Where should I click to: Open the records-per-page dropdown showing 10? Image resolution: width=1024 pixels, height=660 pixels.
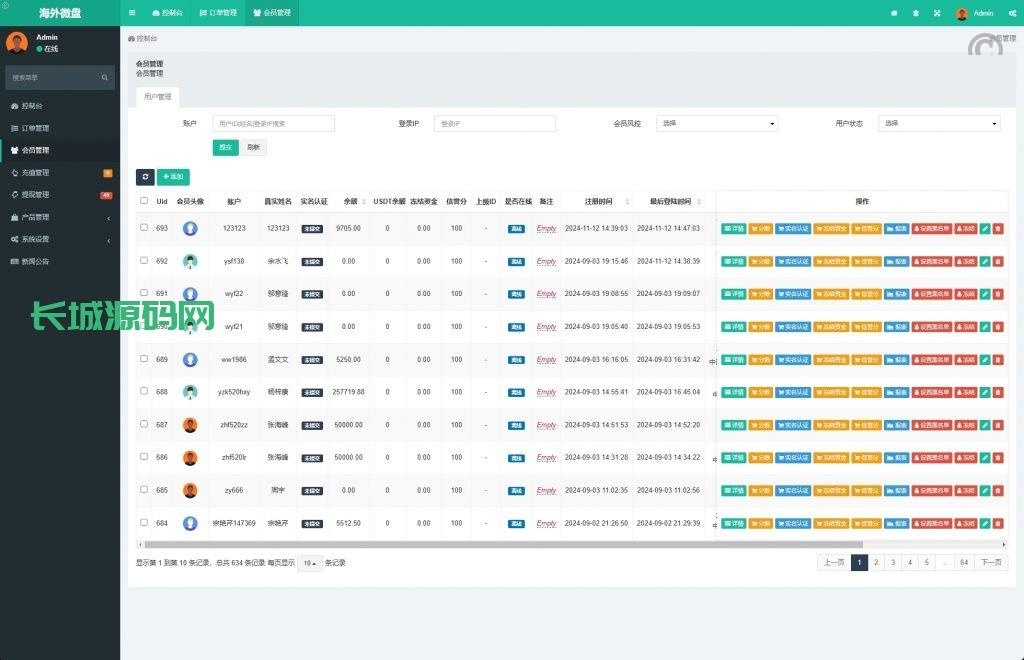[309, 563]
